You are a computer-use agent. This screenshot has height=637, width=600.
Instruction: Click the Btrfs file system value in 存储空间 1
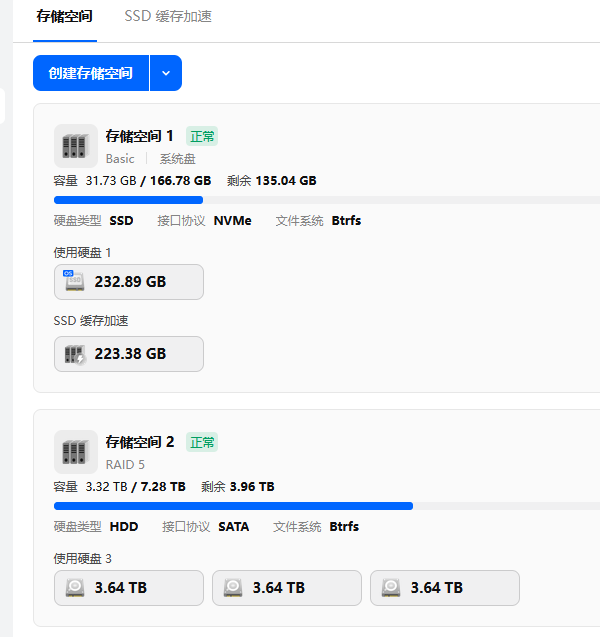(347, 221)
